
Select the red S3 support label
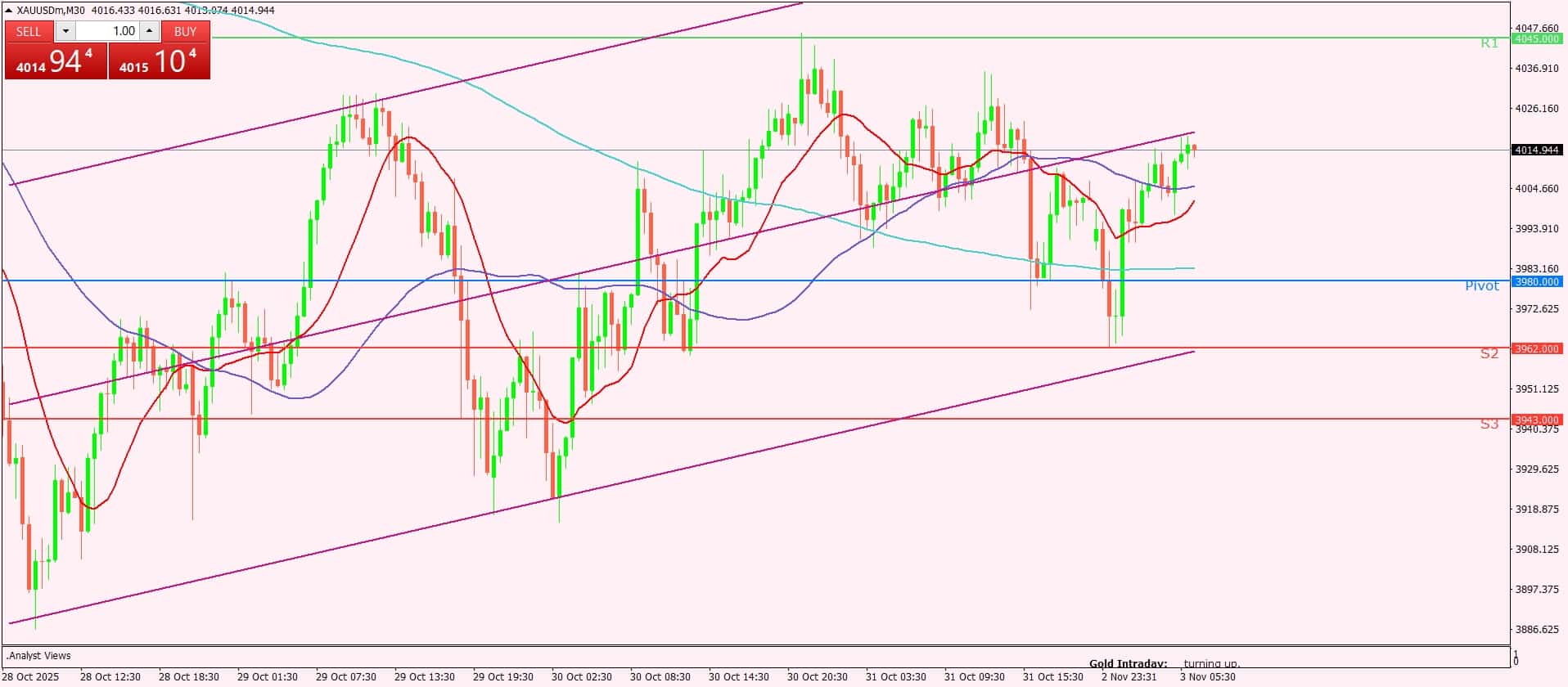(1489, 424)
